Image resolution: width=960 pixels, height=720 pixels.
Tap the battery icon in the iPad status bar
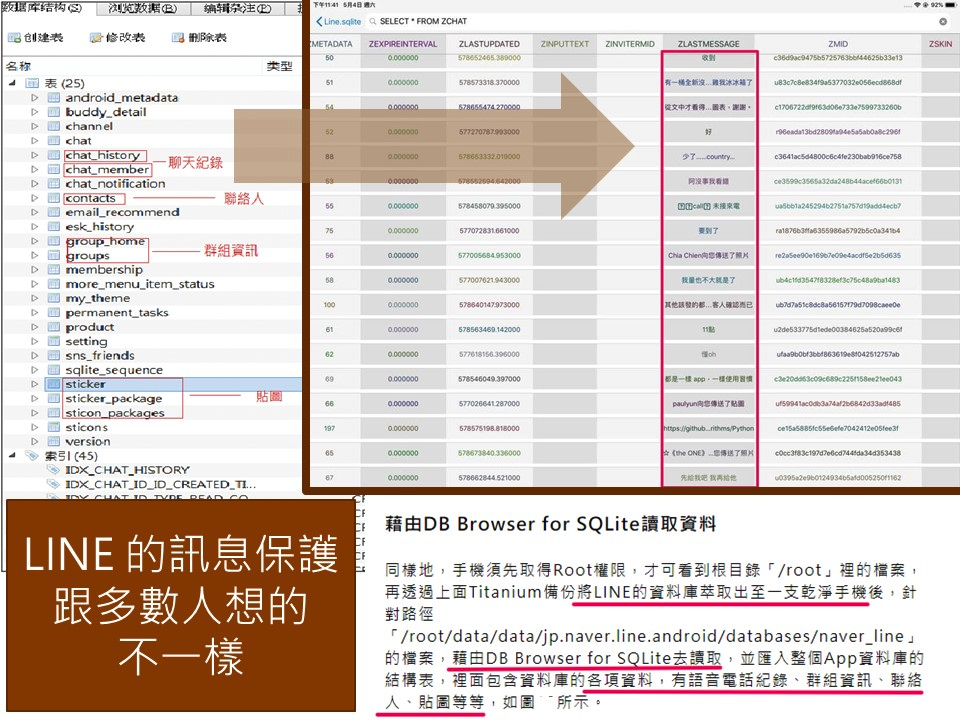pos(951,5)
